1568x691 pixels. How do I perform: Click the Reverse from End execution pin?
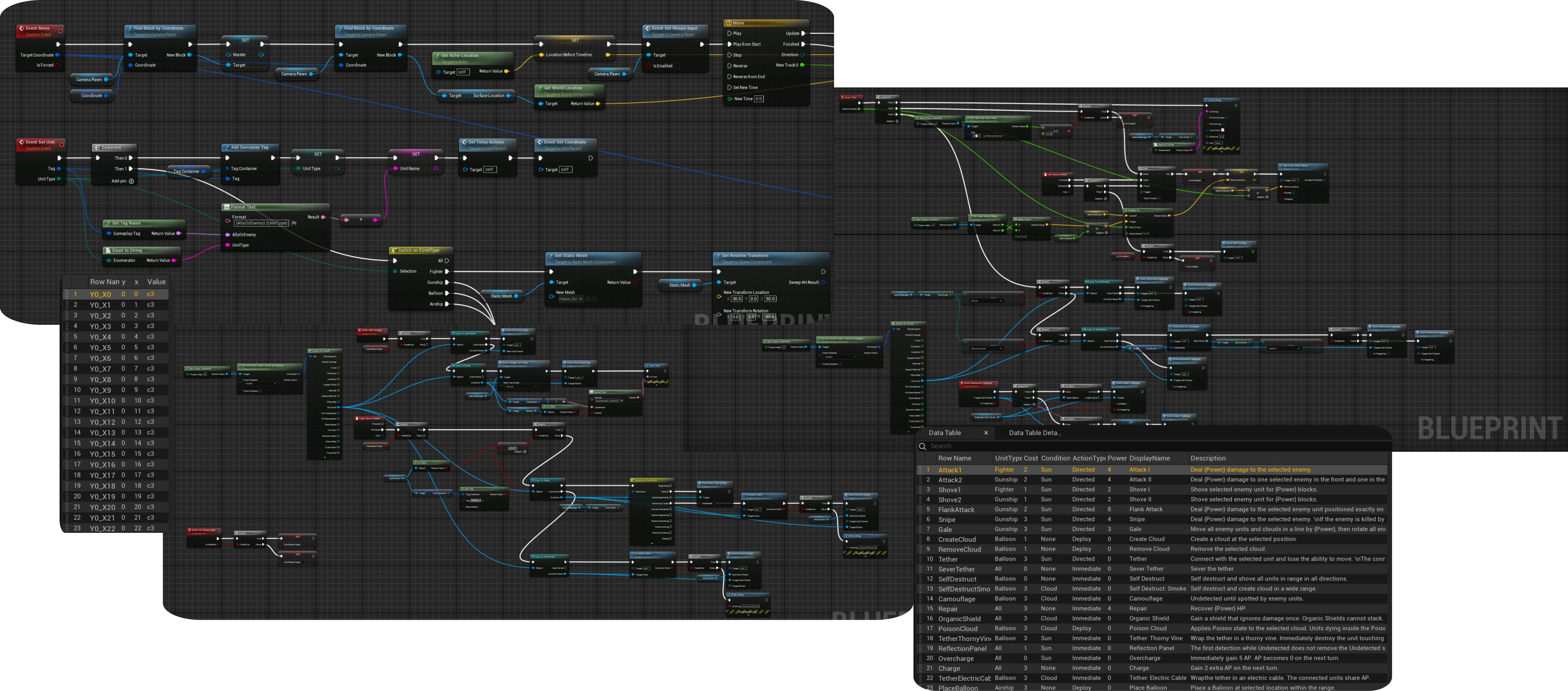tap(730, 77)
